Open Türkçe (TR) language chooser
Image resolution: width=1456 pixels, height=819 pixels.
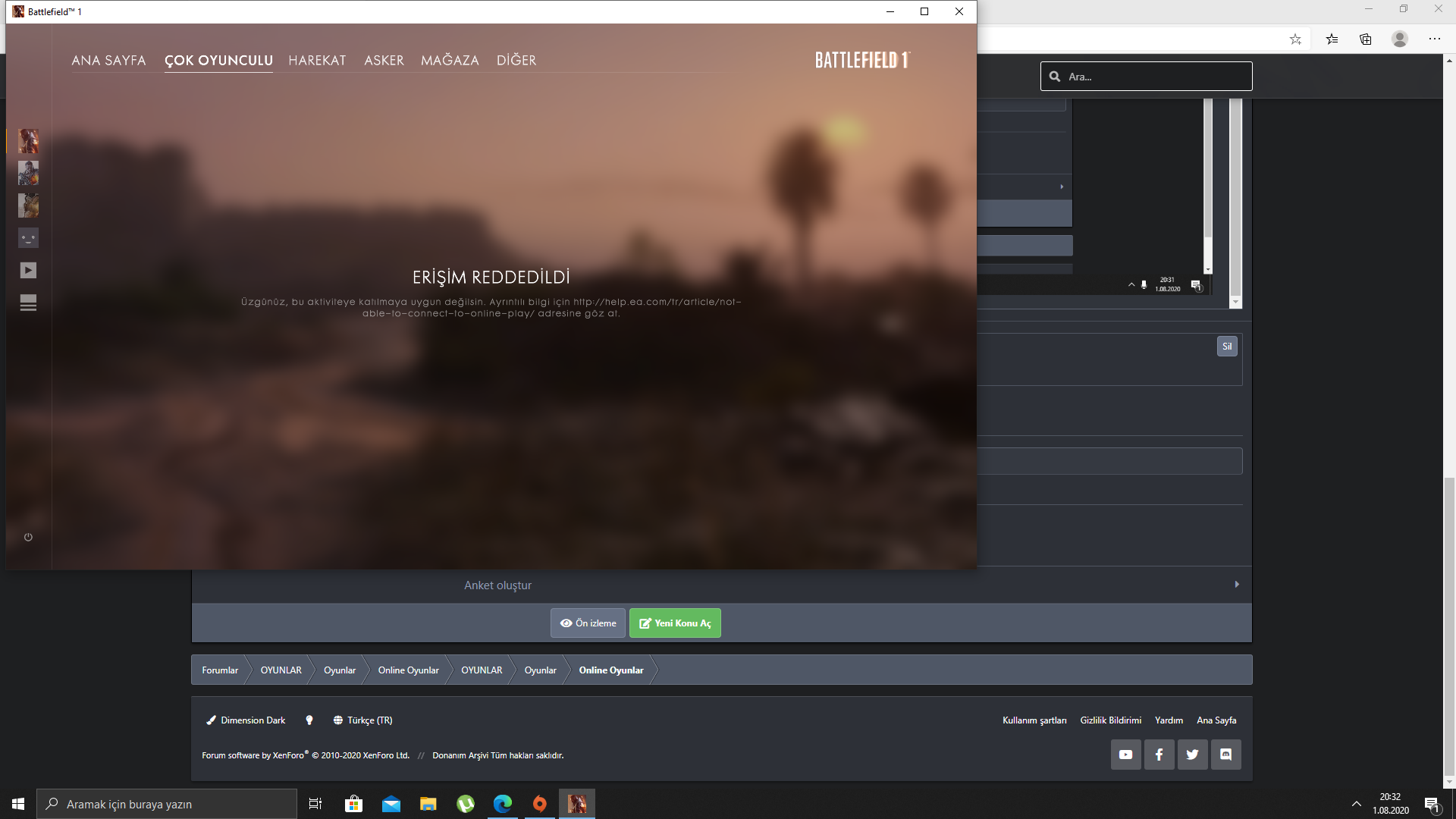coord(362,720)
